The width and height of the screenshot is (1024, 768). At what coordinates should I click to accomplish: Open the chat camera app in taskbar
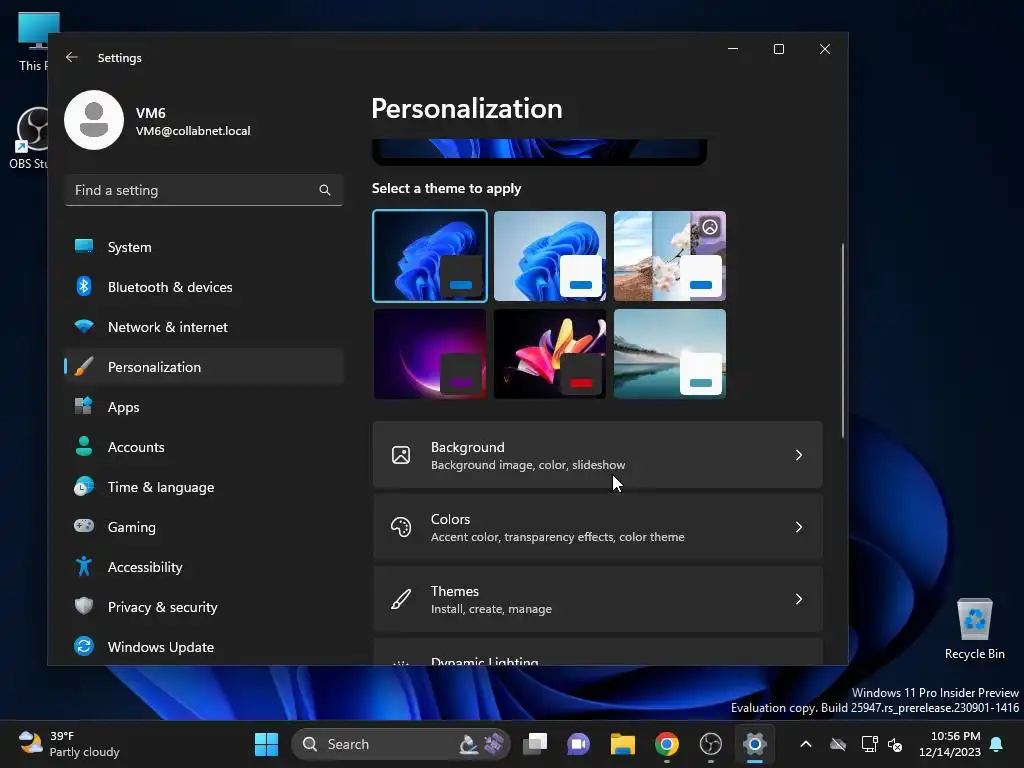click(579, 744)
